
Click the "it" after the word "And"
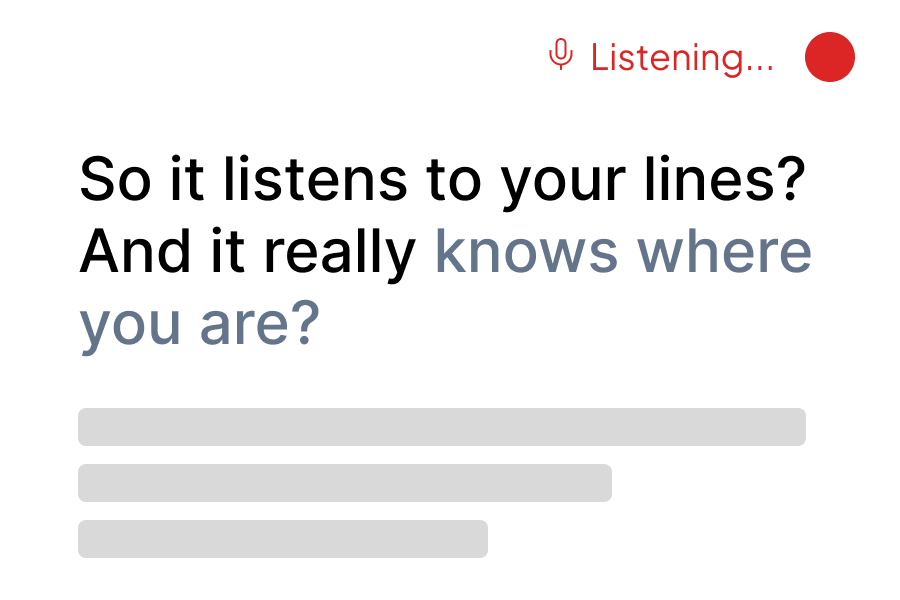coord(228,251)
